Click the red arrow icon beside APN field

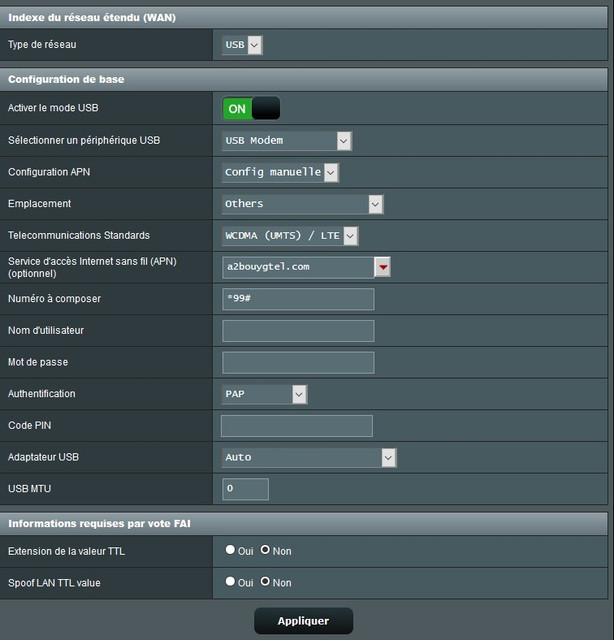[382, 267]
